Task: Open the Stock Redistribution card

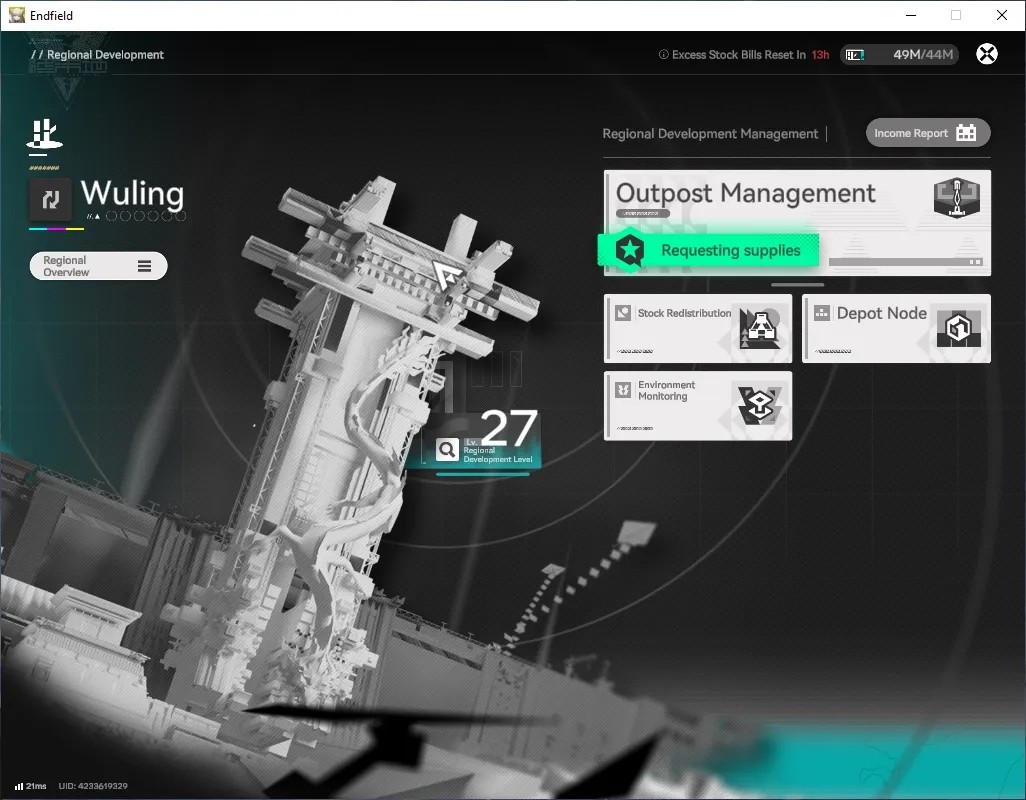Action: click(698, 328)
